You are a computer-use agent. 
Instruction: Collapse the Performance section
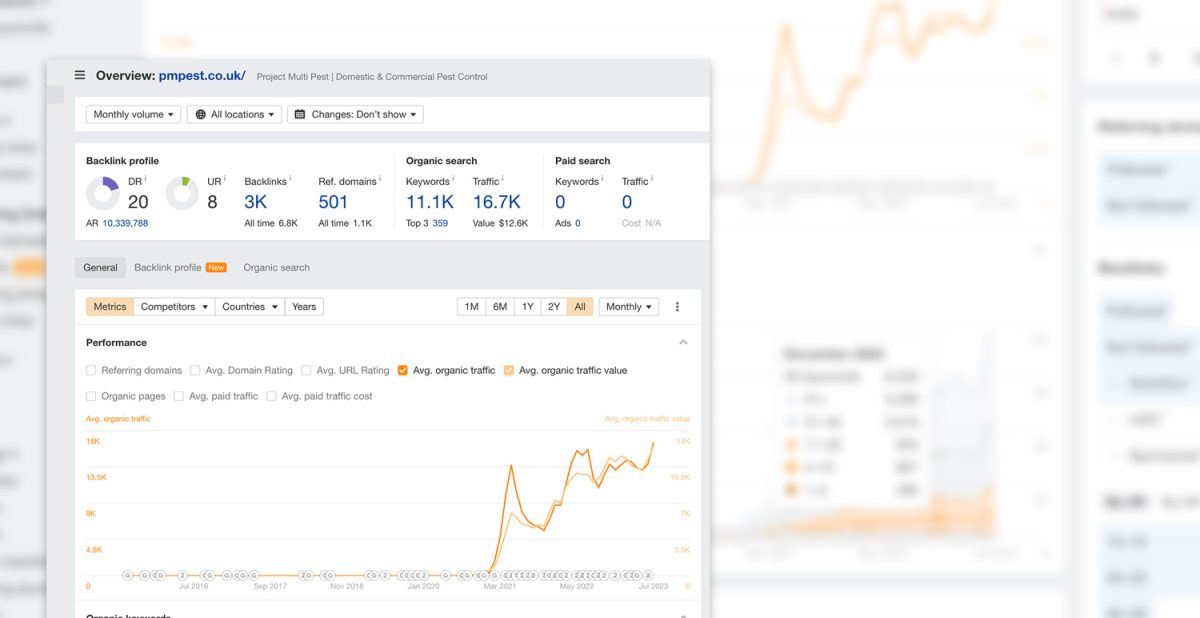click(x=683, y=343)
